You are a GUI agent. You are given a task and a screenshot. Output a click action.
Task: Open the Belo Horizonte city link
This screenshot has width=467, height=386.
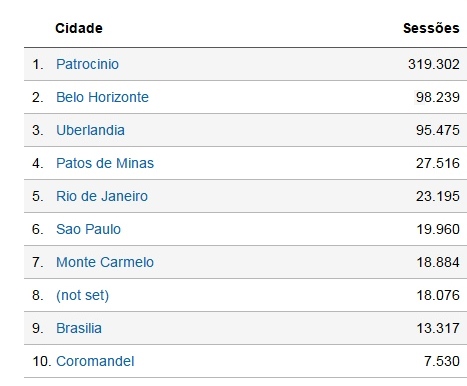pos(102,97)
